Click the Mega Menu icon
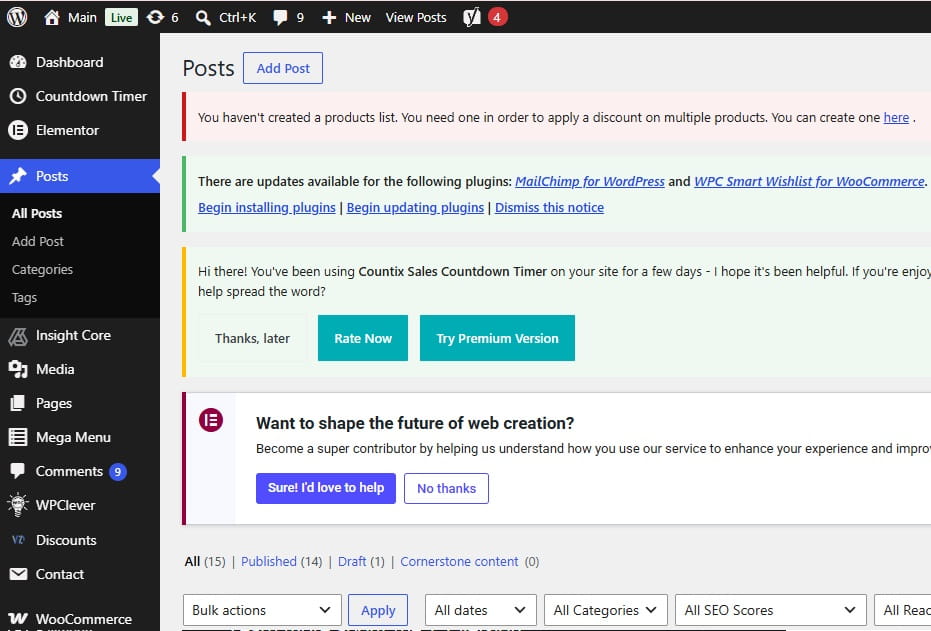 tap(18, 437)
